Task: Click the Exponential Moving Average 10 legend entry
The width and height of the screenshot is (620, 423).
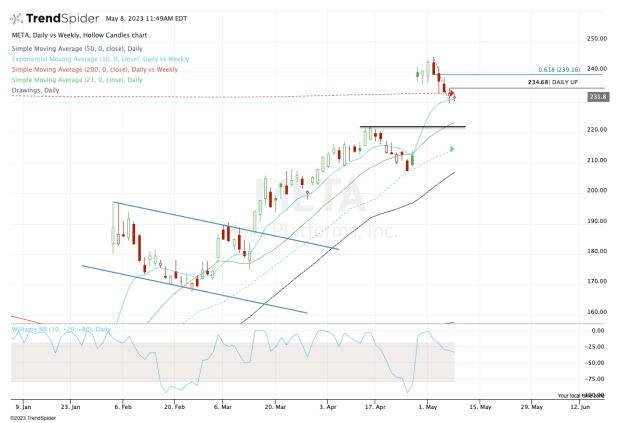Action: (100, 59)
